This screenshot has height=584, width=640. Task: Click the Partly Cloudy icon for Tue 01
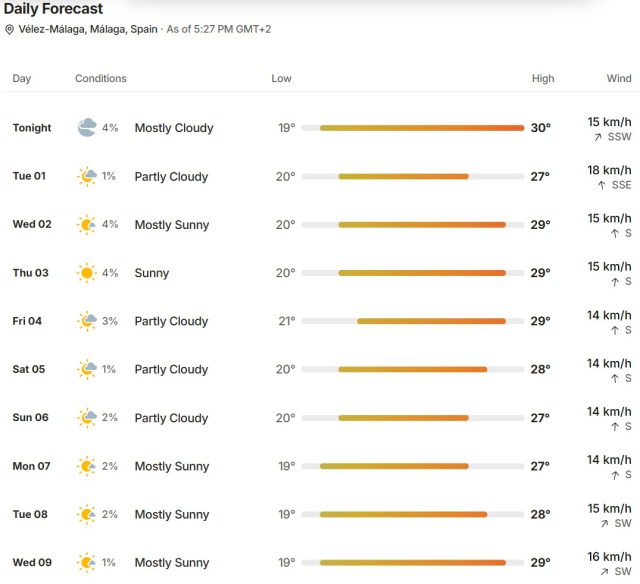[87, 176]
